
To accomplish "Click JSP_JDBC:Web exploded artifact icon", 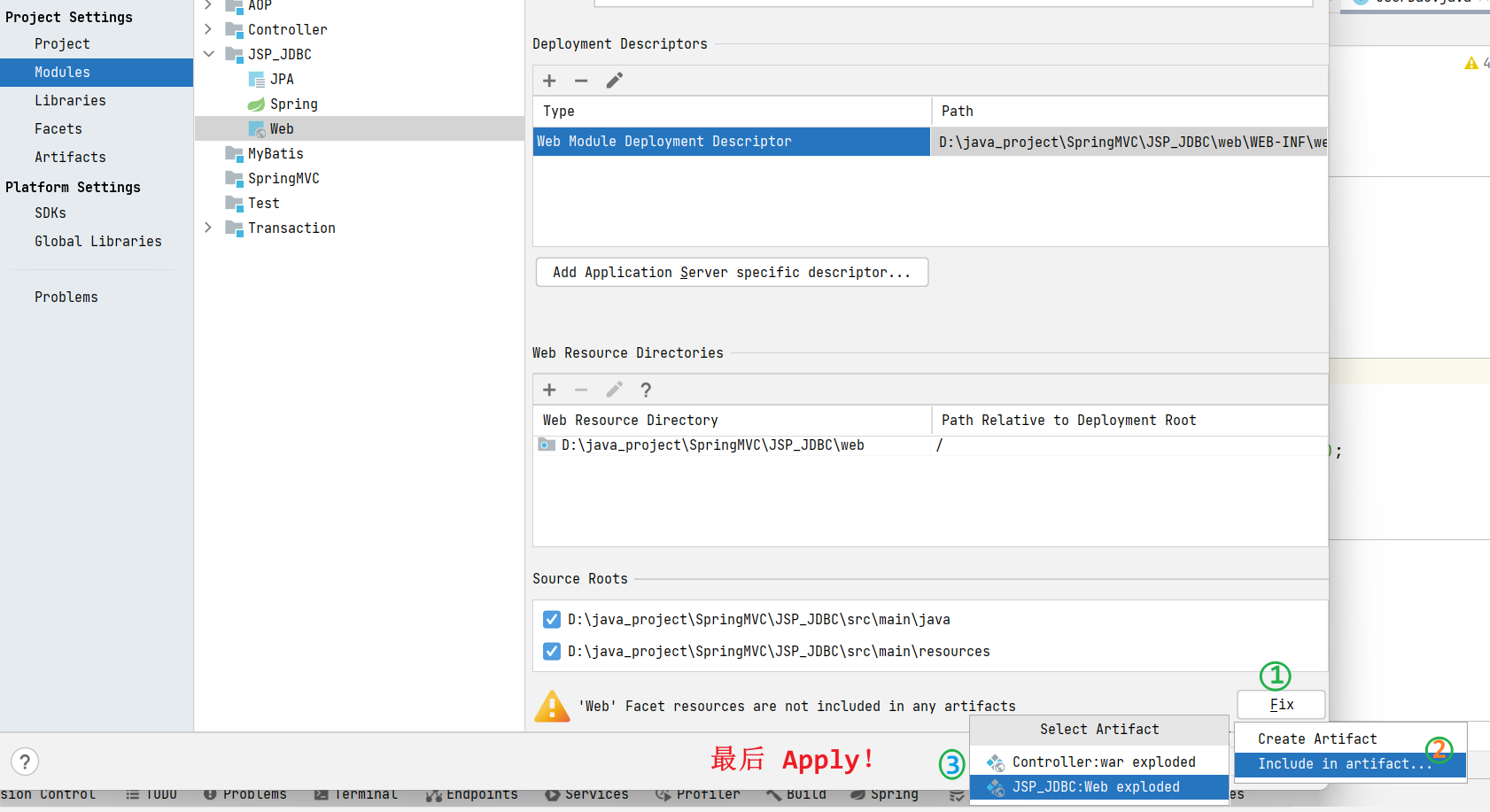I will click(996, 787).
